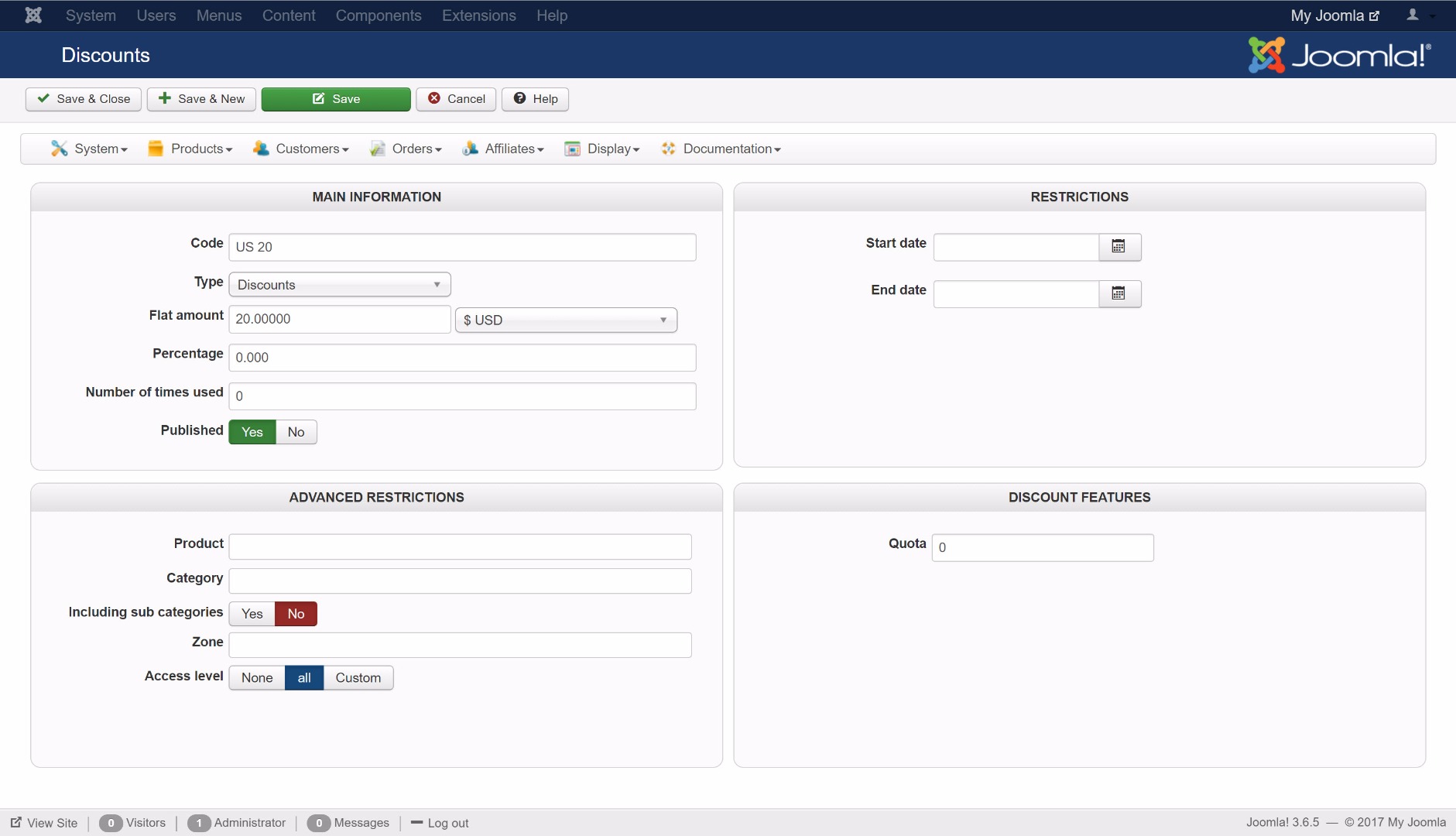Screen dimensions: 1456x836
Task: Click the Category restriction field
Action: pos(460,581)
